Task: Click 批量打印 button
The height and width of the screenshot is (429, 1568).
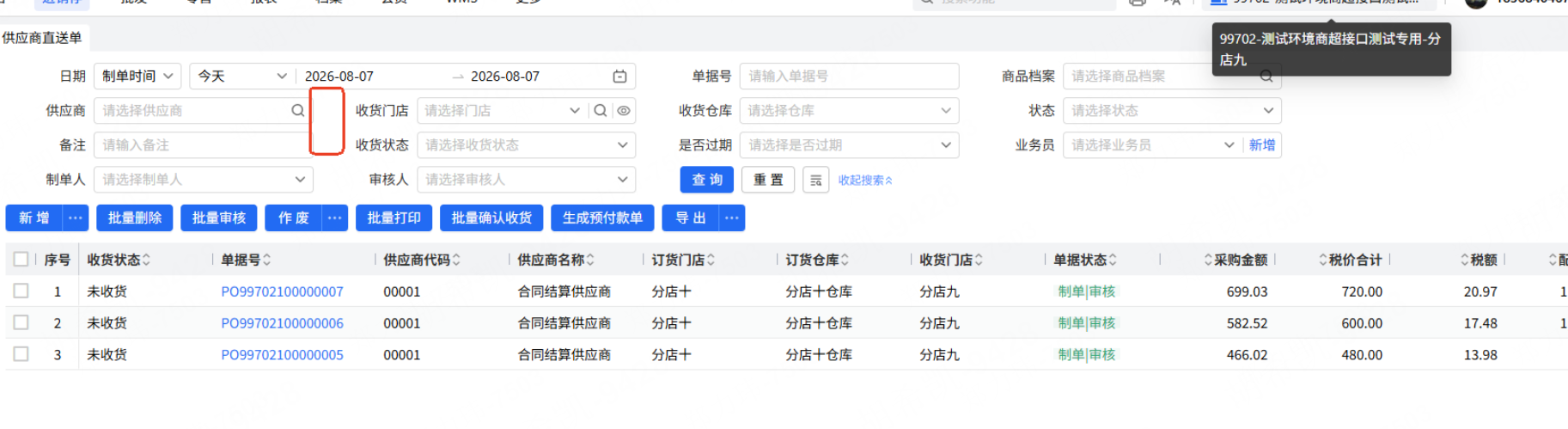Action: [x=394, y=218]
